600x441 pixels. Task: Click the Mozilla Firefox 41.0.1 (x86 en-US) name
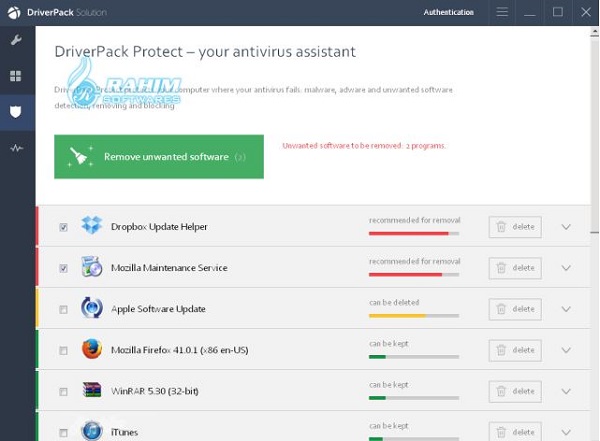(x=179, y=350)
